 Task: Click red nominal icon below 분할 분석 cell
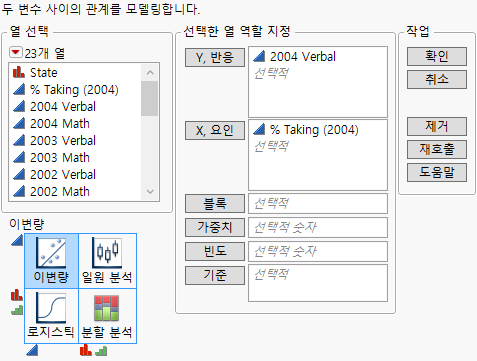pyautogui.click(x=86, y=350)
